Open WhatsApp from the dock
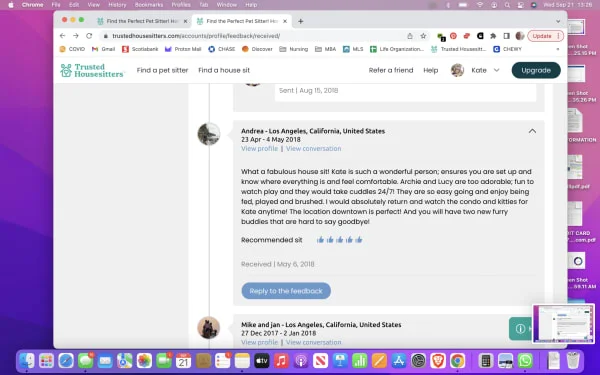The width and height of the screenshot is (600, 375). click(x=525, y=360)
